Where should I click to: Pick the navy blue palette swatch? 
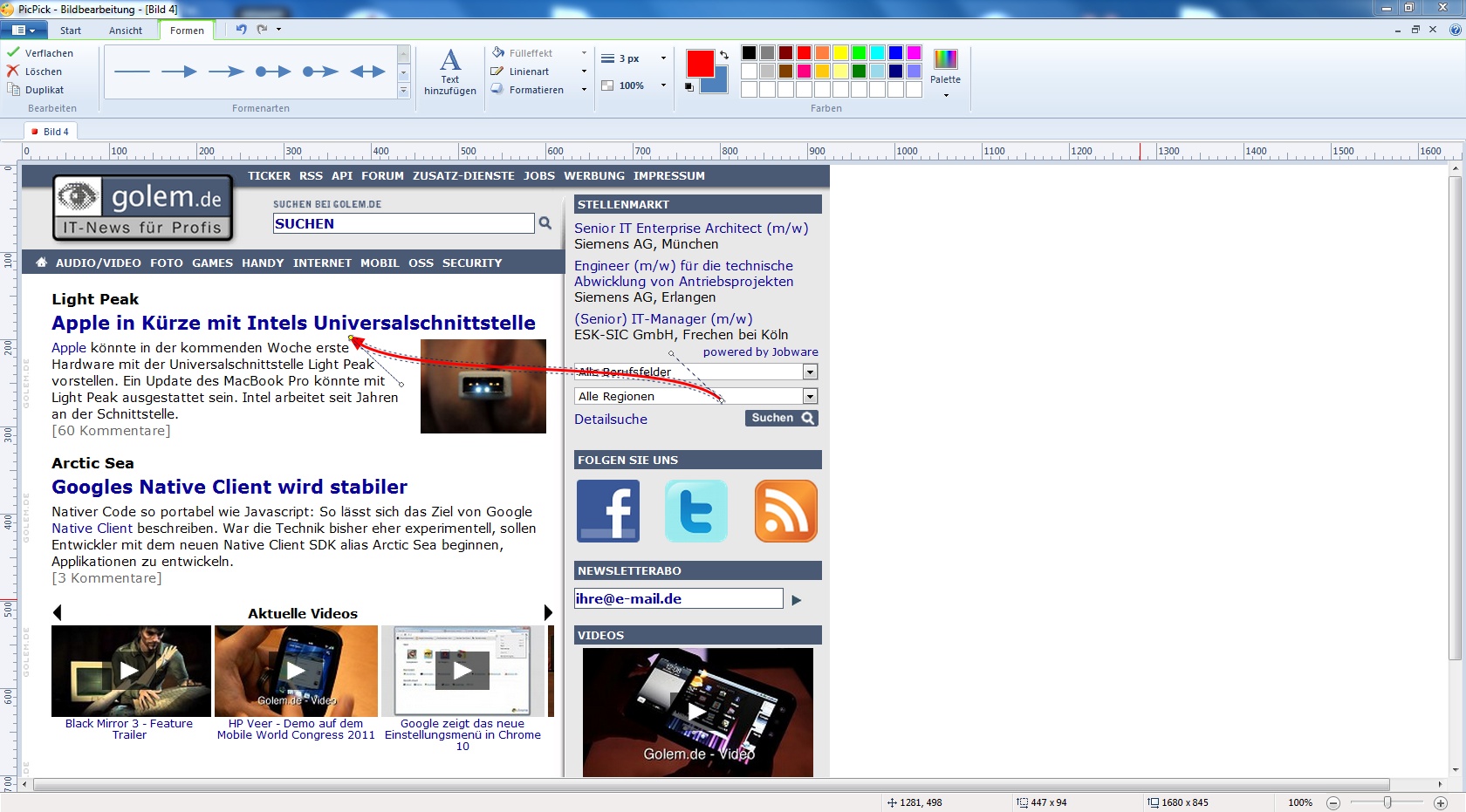tap(895, 72)
